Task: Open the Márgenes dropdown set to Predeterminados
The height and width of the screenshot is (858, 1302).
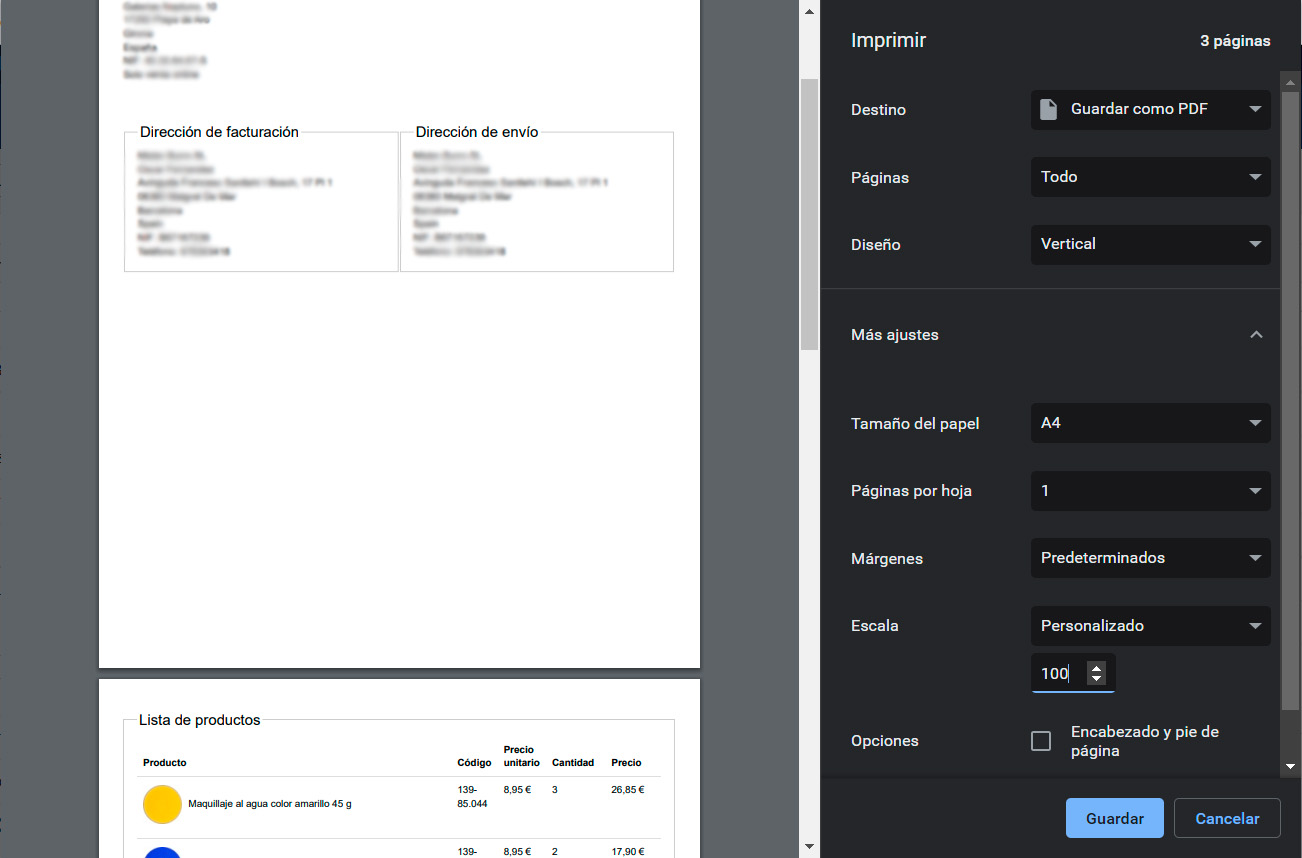Action: [x=1150, y=558]
